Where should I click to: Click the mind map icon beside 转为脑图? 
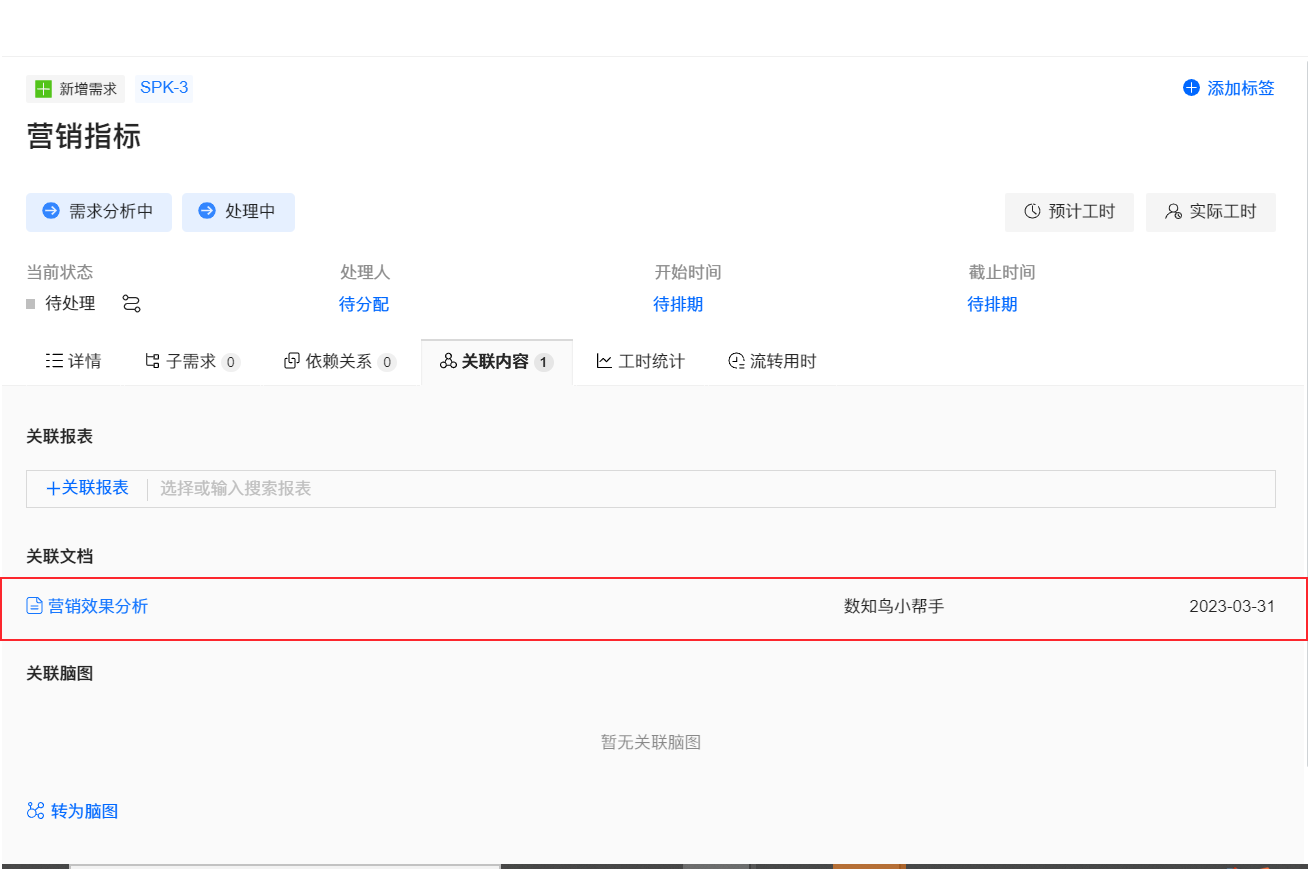click(x=35, y=811)
